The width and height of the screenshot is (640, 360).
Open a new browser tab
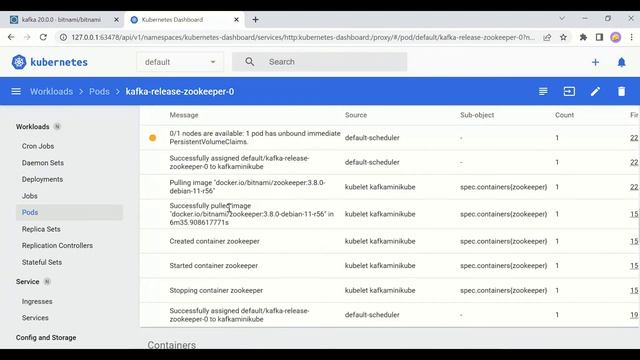pos(256,20)
